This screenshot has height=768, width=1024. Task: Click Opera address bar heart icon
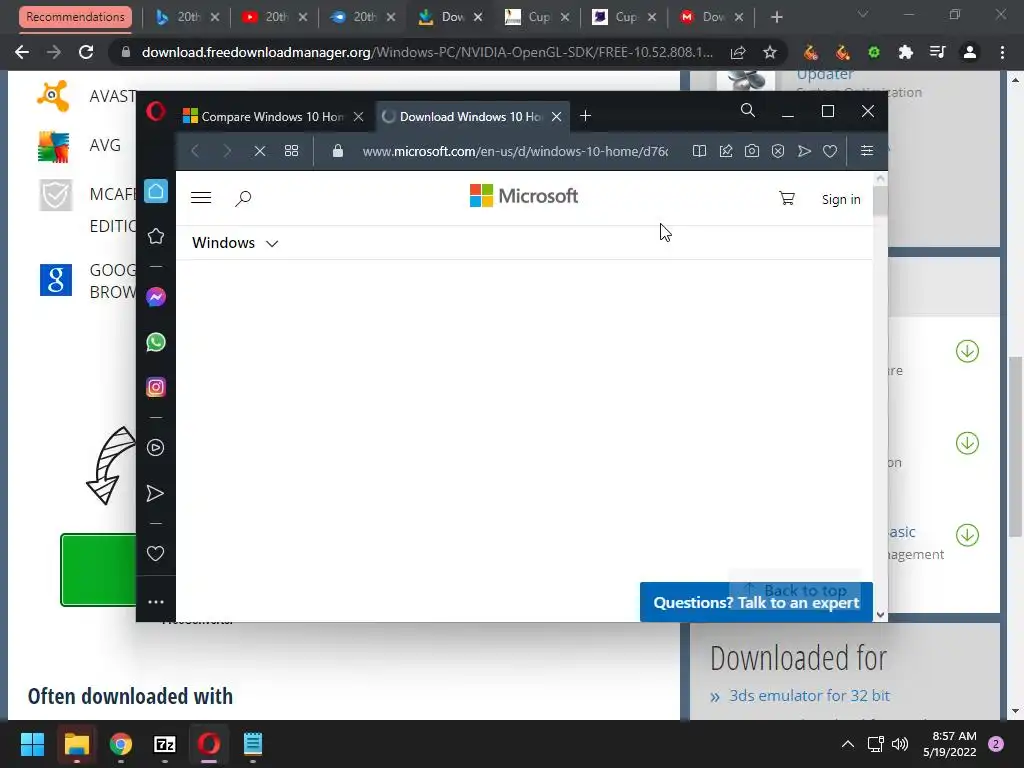[x=830, y=151]
